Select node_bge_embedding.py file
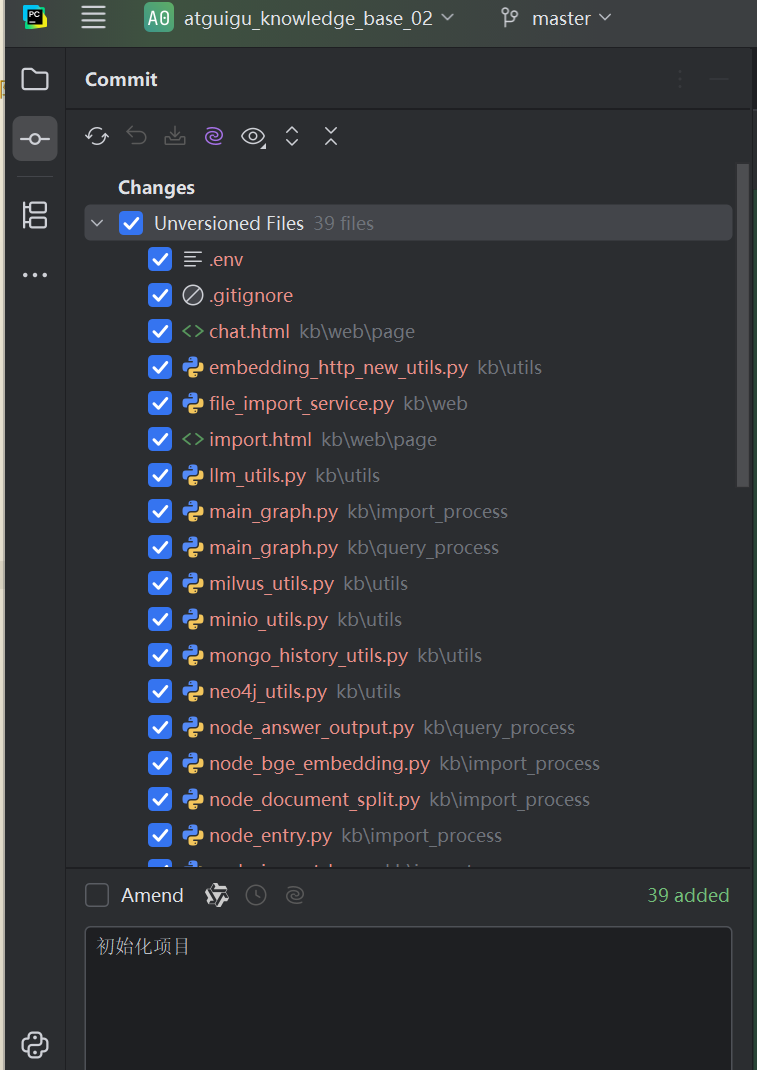This screenshot has height=1070, width=757. (x=319, y=764)
